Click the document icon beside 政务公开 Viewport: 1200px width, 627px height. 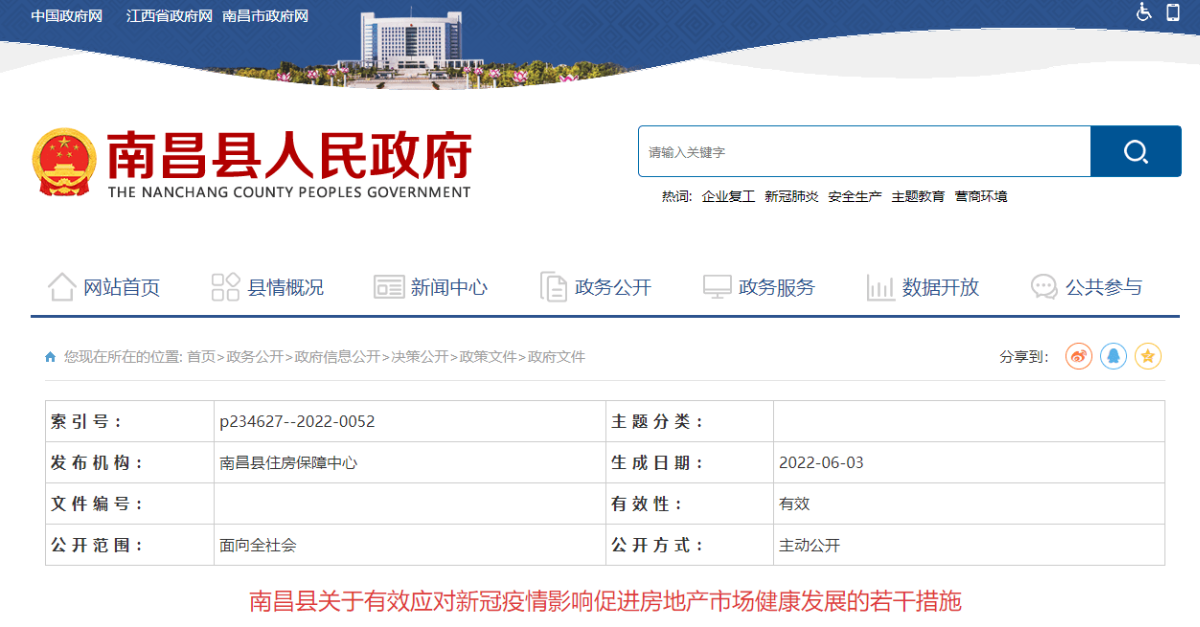click(x=553, y=287)
